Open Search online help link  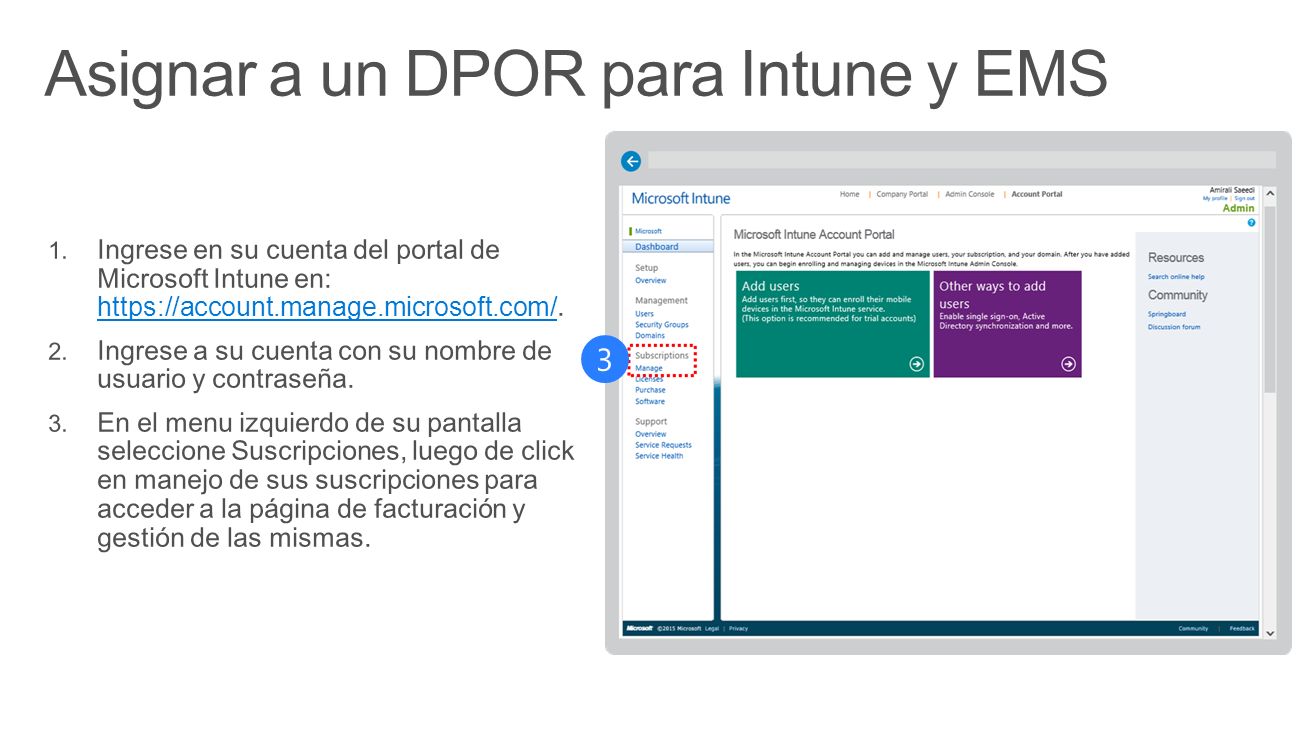pyautogui.click(x=1176, y=277)
